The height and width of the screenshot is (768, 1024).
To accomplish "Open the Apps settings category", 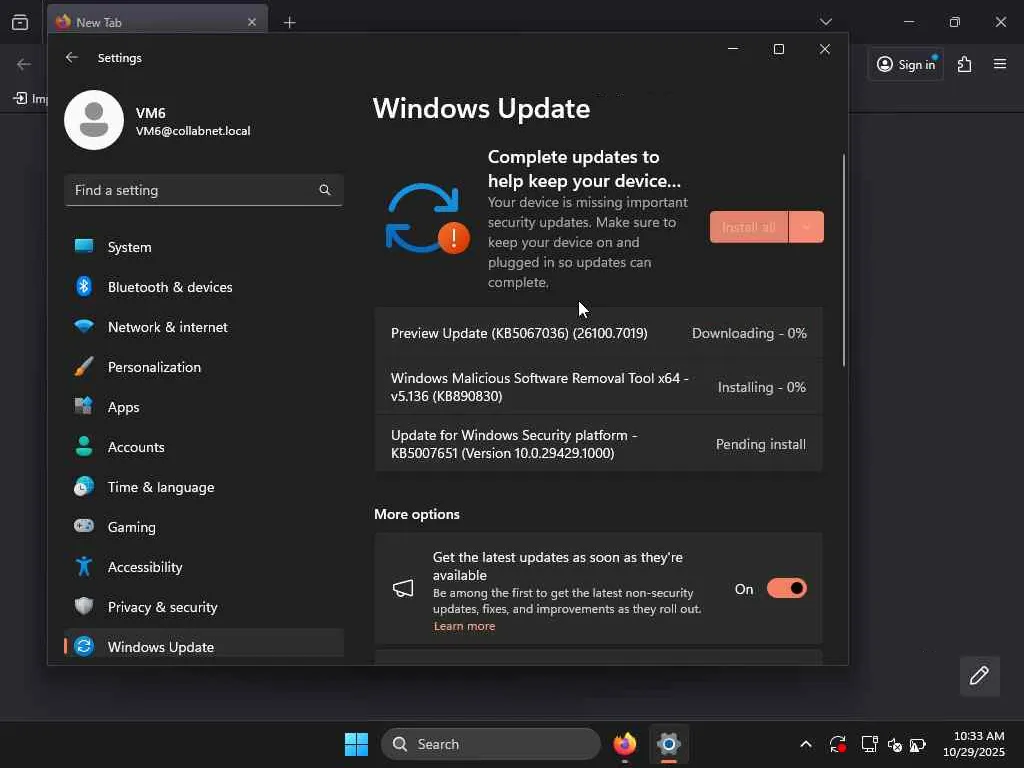I will (x=204, y=407).
